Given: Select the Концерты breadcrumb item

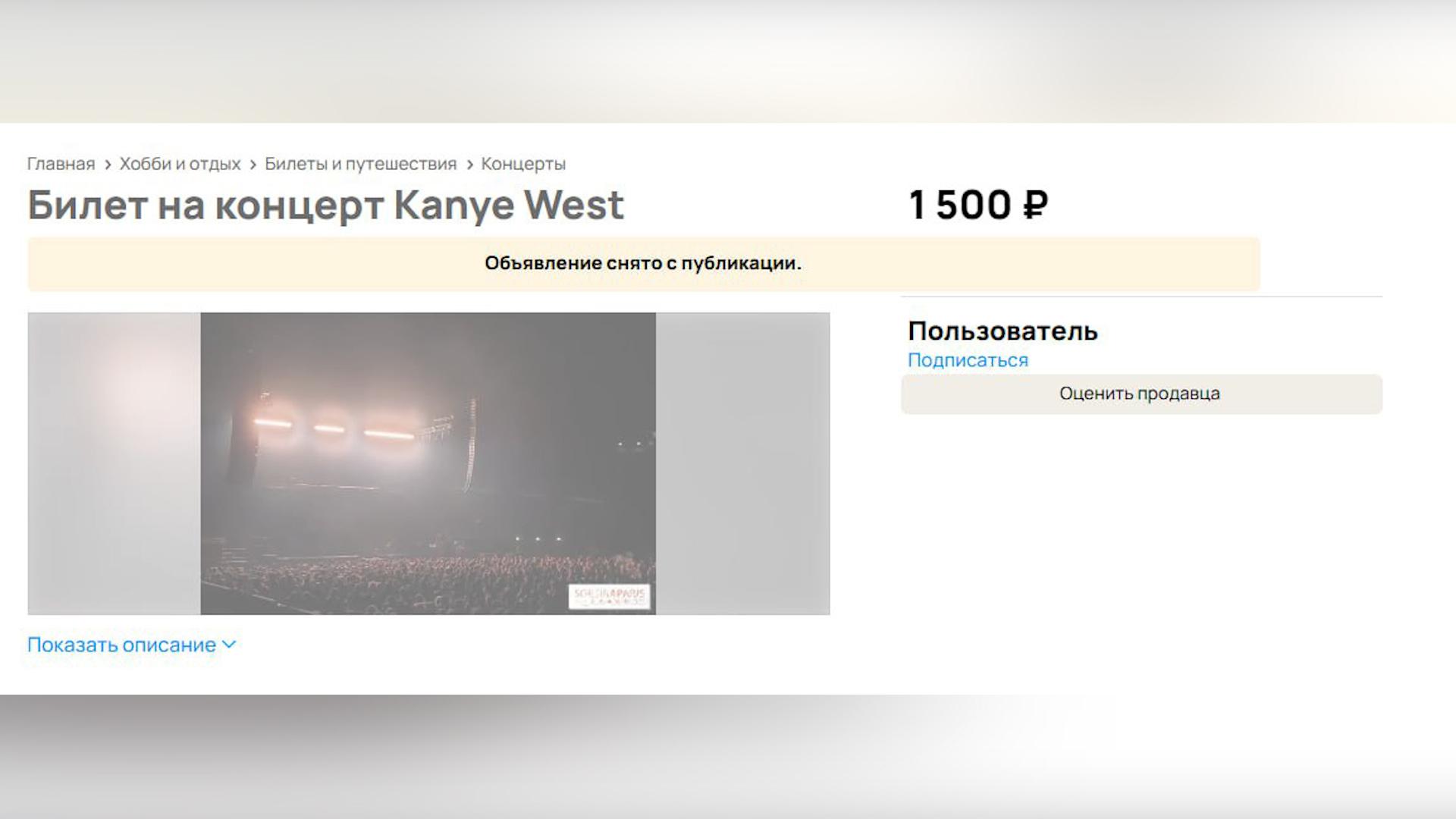Looking at the screenshot, I should (x=523, y=164).
